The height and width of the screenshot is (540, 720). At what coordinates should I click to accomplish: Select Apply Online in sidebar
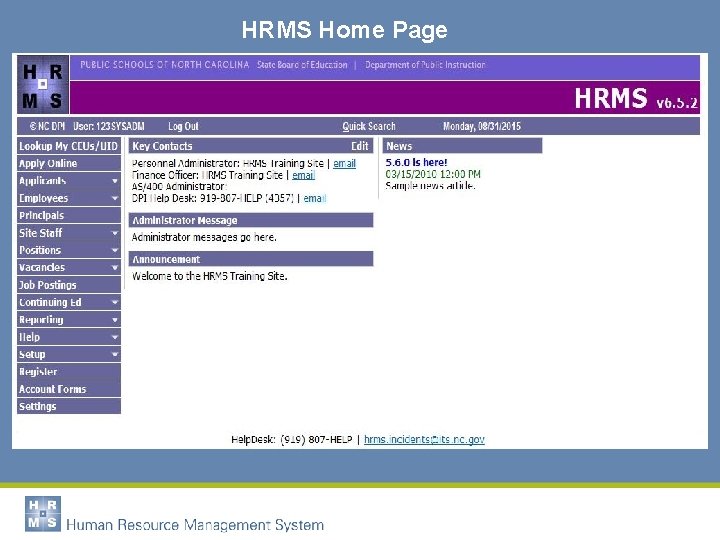tap(69, 163)
